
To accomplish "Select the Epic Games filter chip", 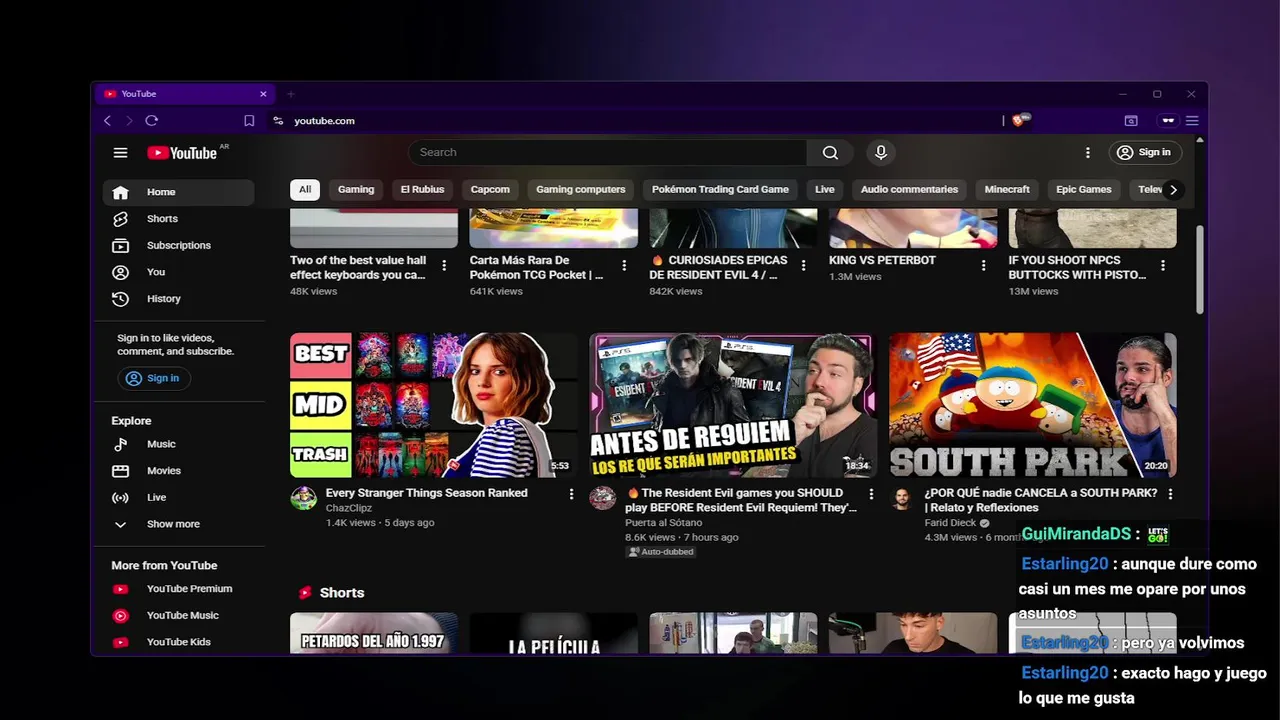I will click(1084, 189).
